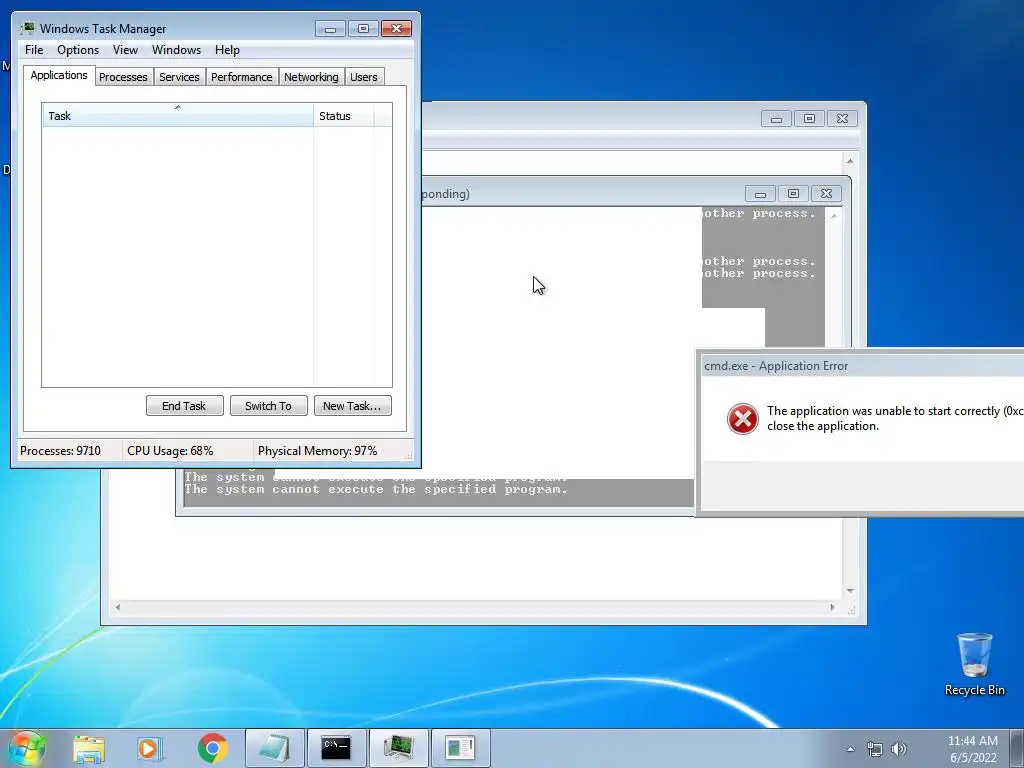Maximize the Windows Task Manager window

363,29
